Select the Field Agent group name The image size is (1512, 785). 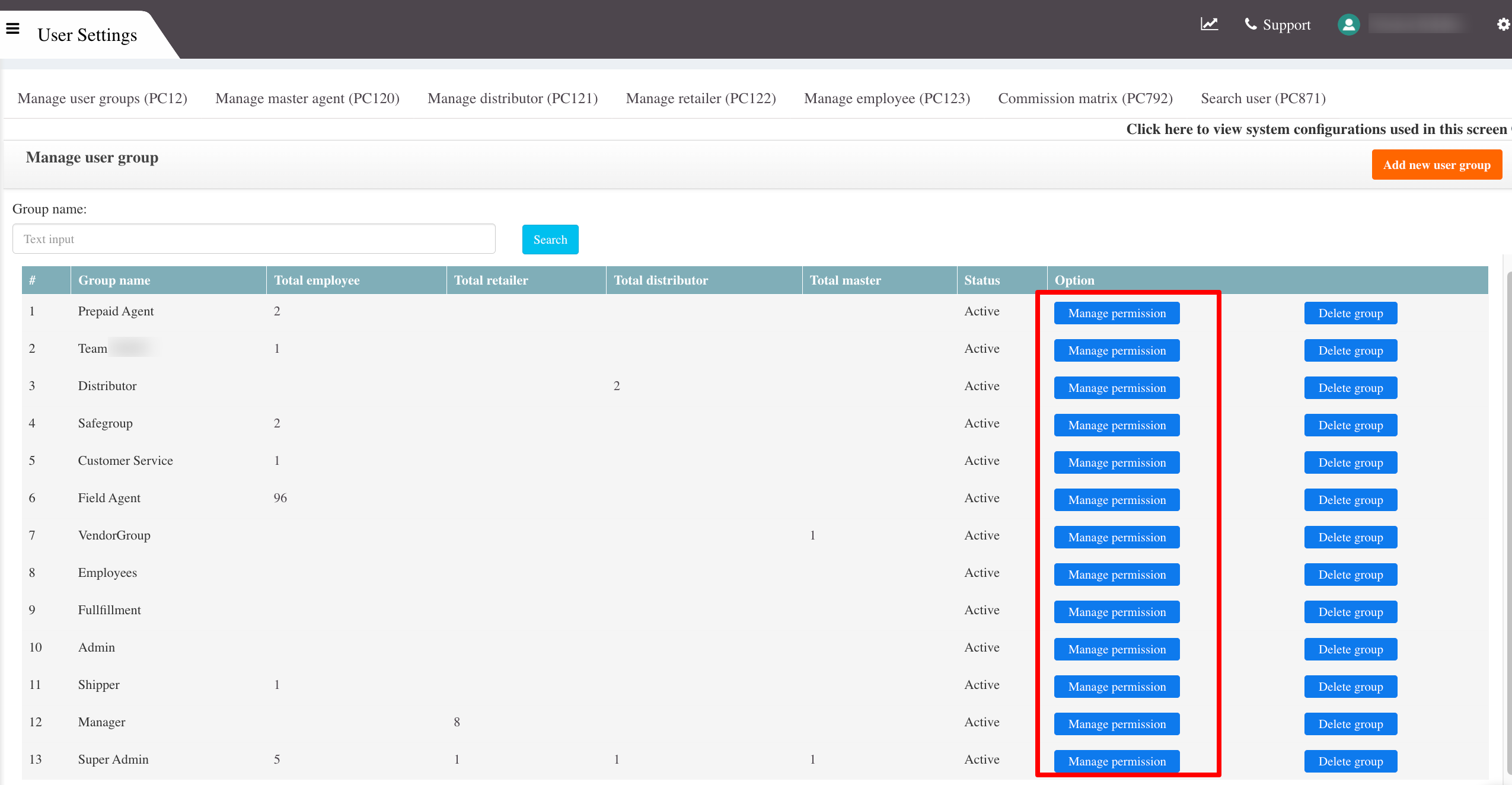(x=109, y=498)
